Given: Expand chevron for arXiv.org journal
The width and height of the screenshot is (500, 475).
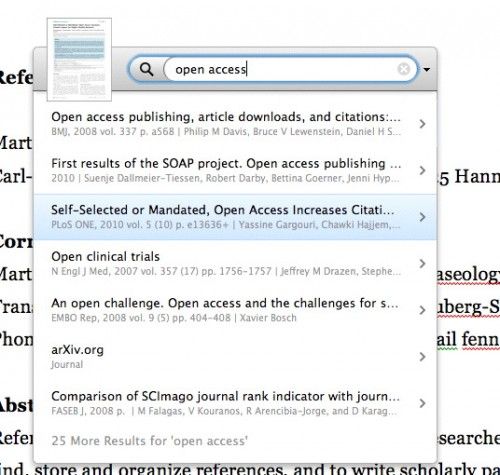Looking at the screenshot, I should (422, 357).
